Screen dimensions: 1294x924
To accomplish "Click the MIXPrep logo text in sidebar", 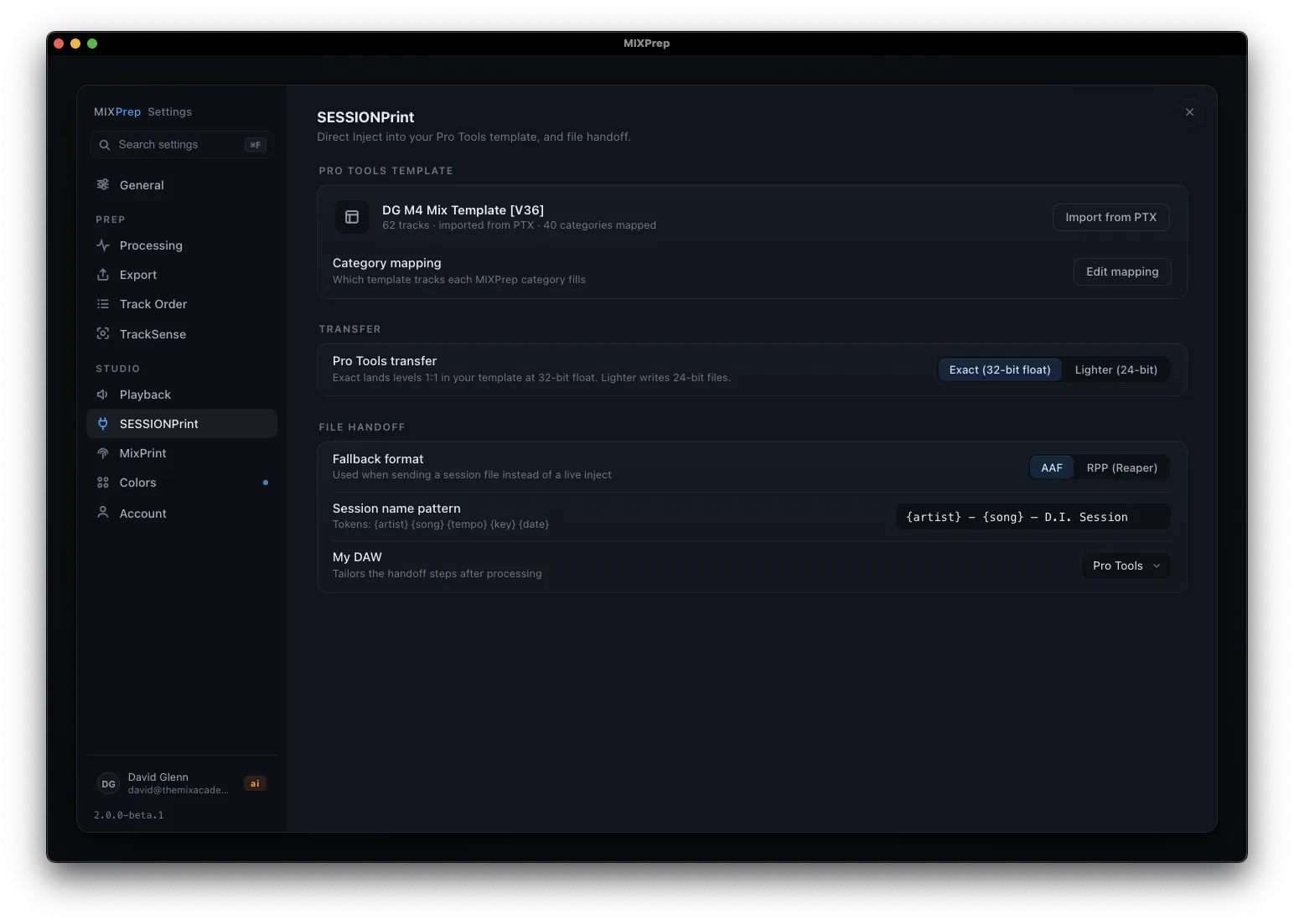I will click(117, 111).
